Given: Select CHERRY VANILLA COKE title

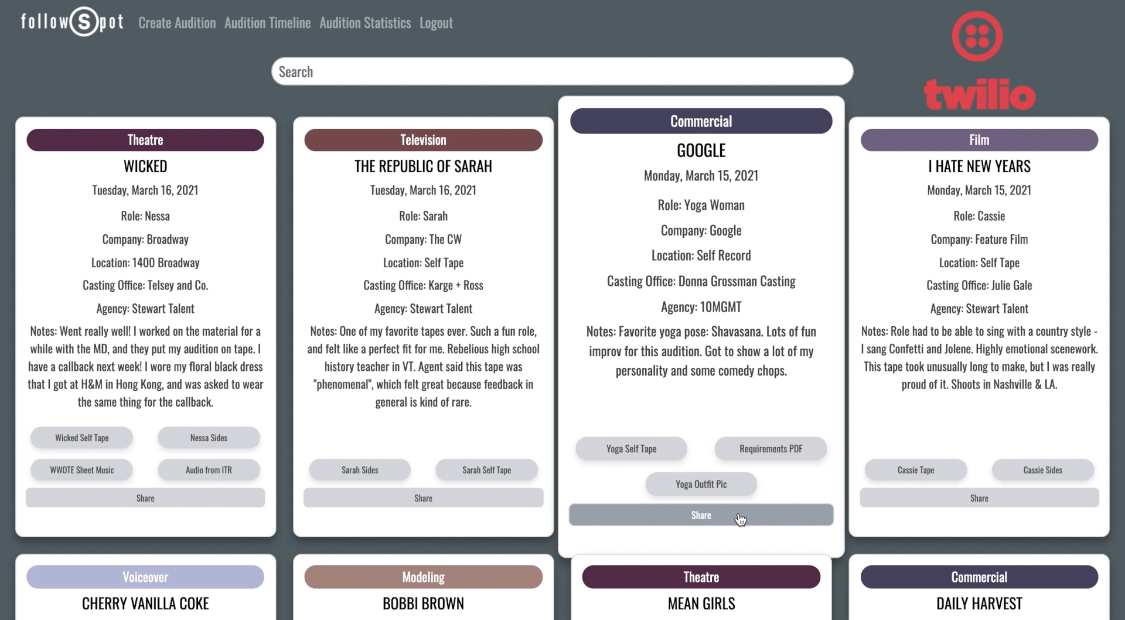Looking at the screenshot, I should pos(146,604).
